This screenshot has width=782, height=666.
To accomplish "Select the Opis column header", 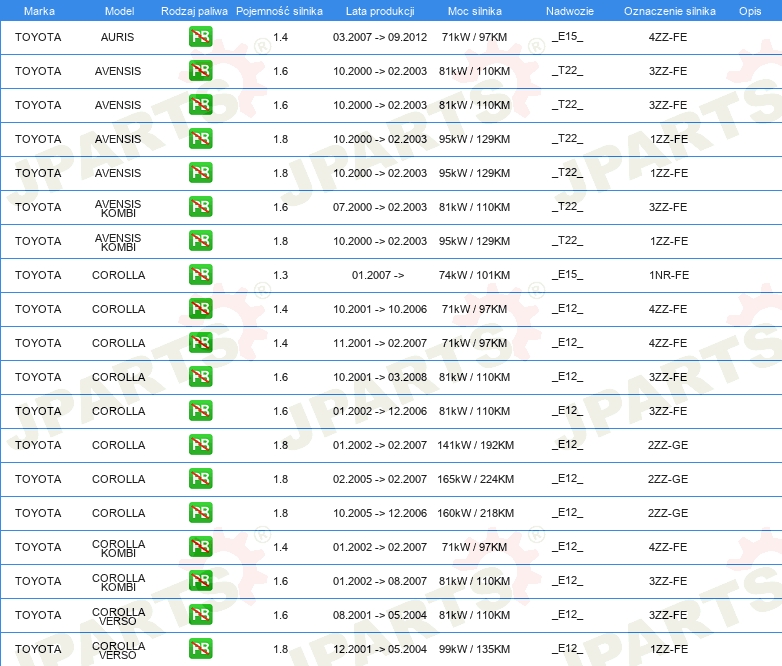I will 750,11.
